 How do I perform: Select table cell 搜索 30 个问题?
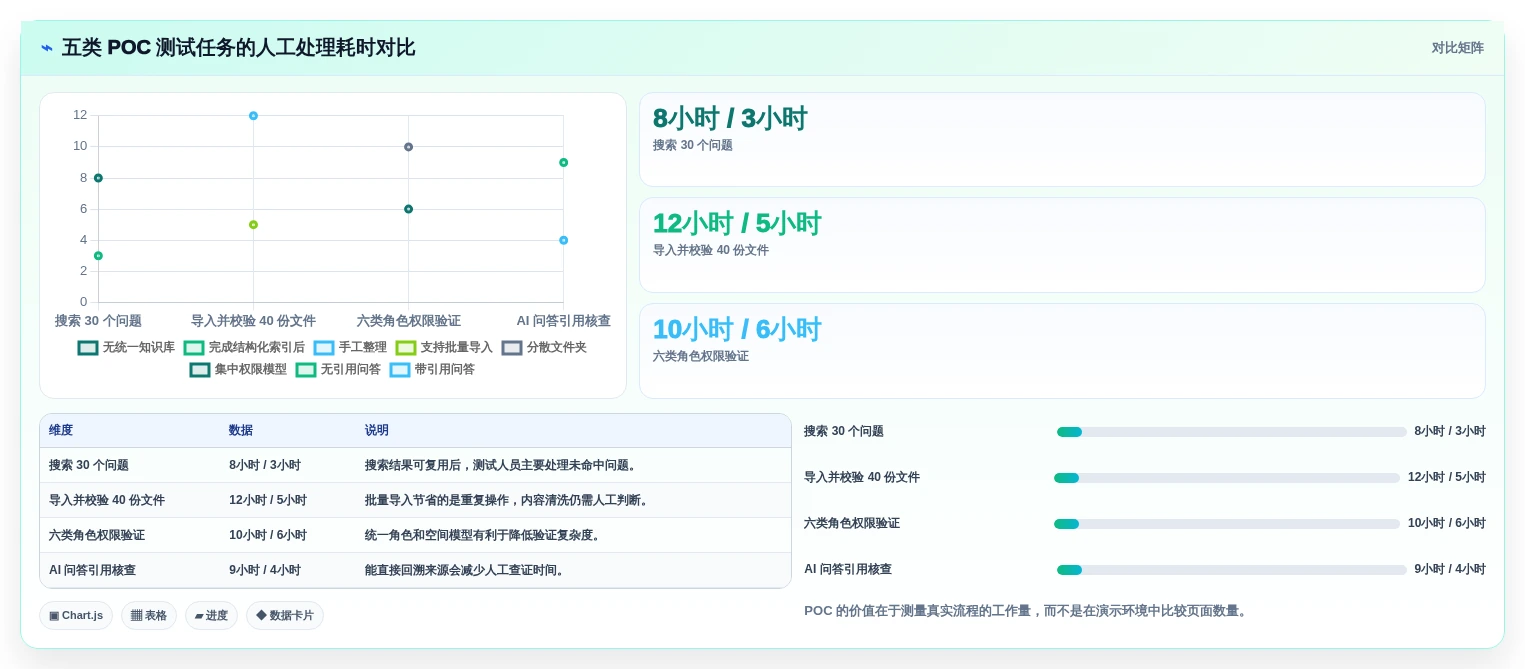[89, 465]
